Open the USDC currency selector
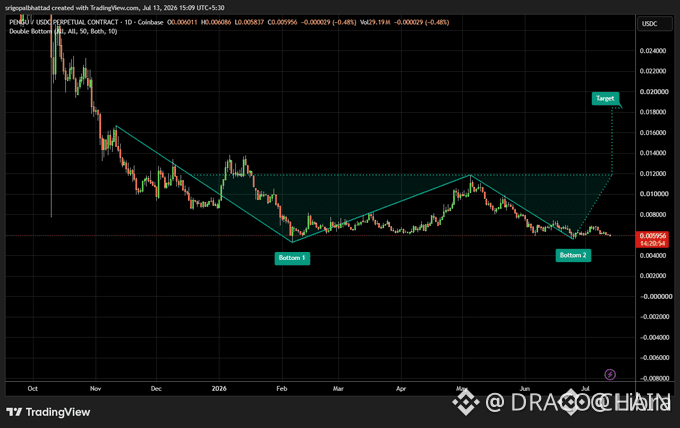The image size is (680, 428). pyautogui.click(x=654, y=23)
